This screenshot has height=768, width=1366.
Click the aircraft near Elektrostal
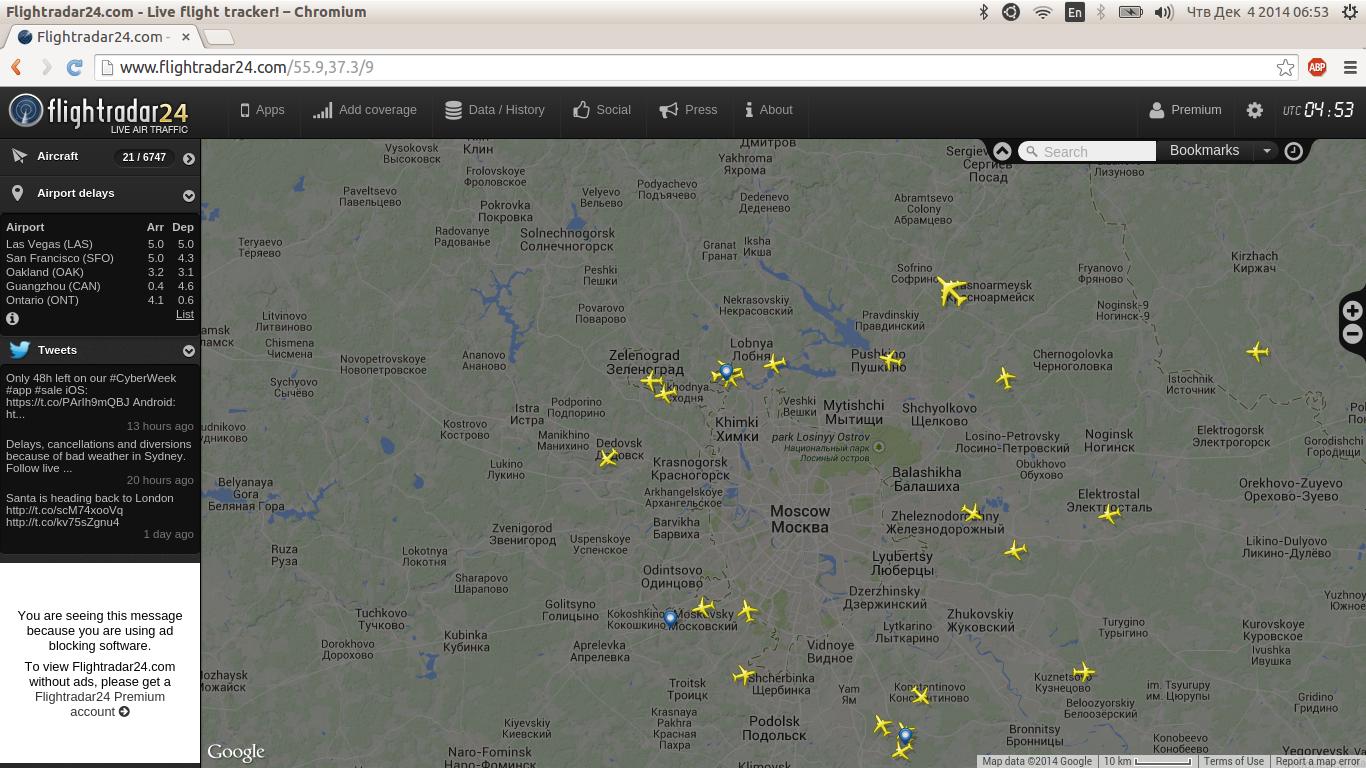point(1109,514)
